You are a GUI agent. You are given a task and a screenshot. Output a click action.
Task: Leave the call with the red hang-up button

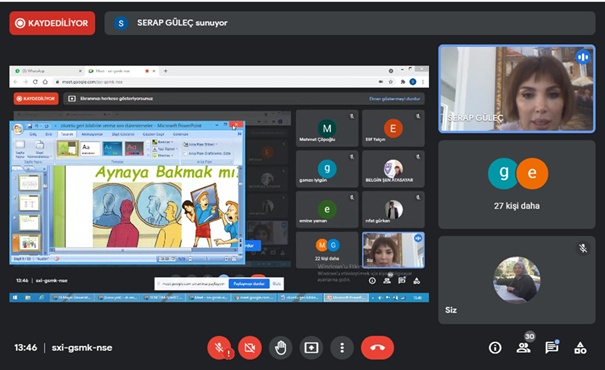[x=377, y=348]
